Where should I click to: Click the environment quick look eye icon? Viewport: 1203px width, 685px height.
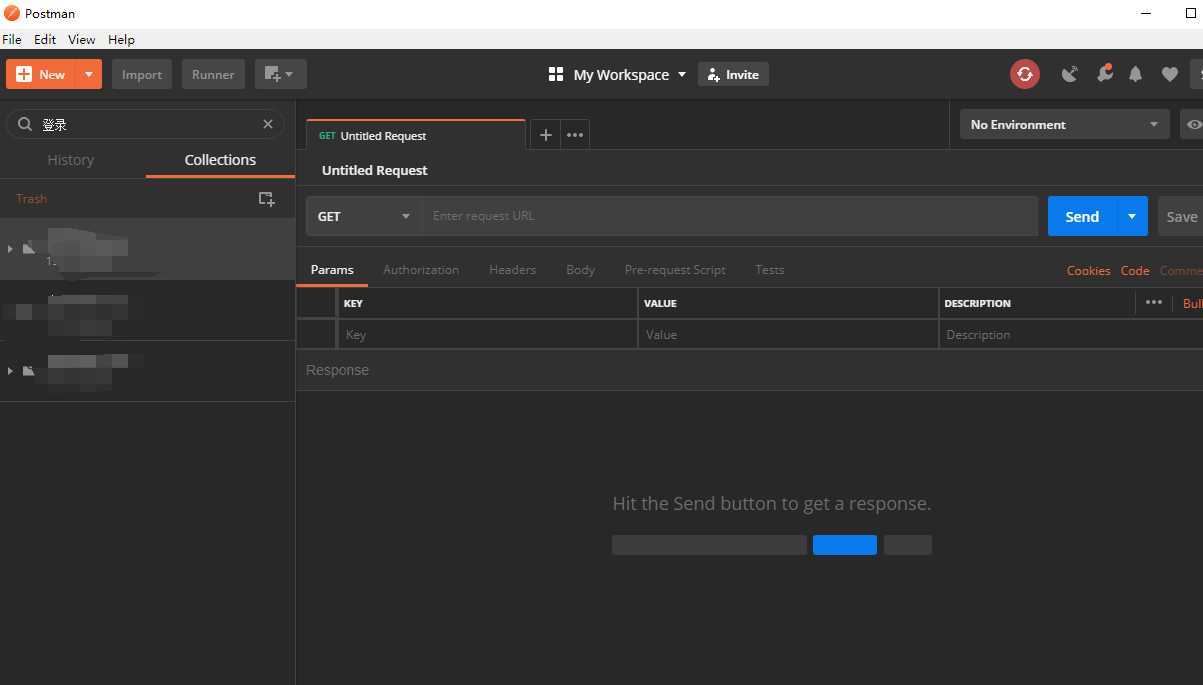click(x=1192, y=124)
